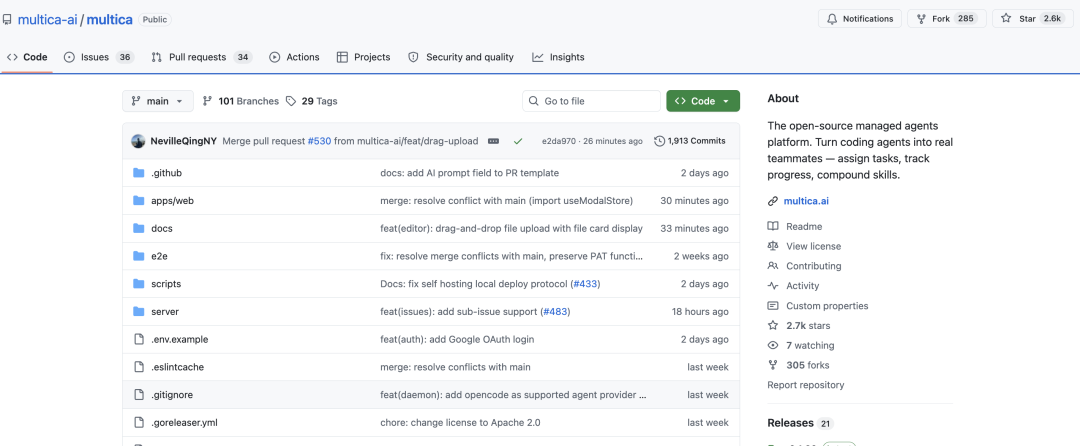Click the commit status checkmark icon
Screen dimensions: 1080x446
[x=518, y=141]
